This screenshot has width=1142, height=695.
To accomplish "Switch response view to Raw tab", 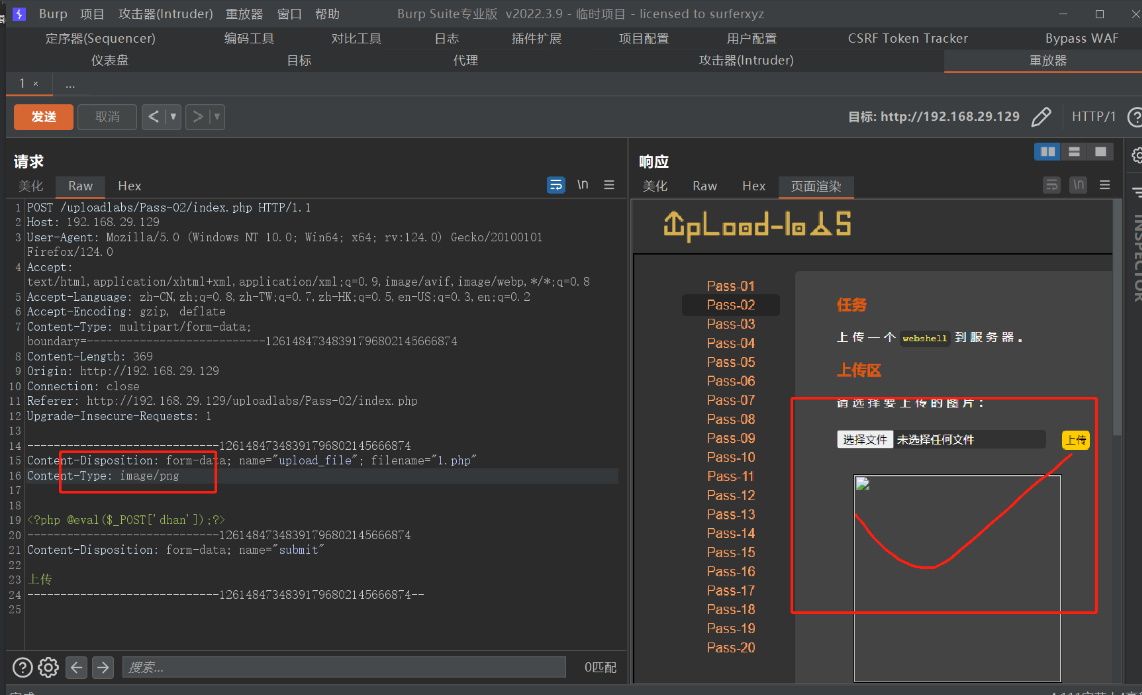I will 704,186.
